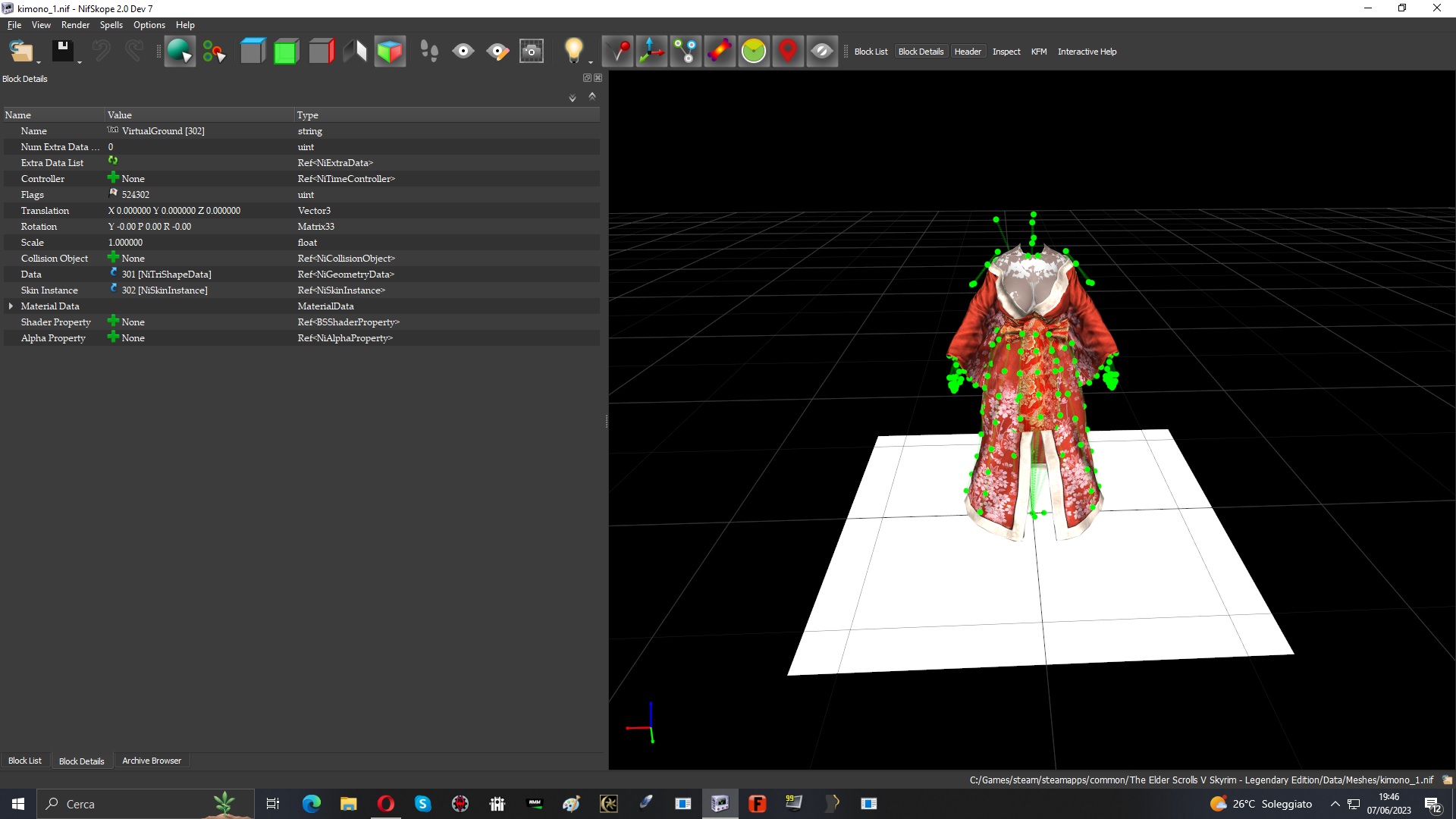Click the Value column header

coord(199,115)
